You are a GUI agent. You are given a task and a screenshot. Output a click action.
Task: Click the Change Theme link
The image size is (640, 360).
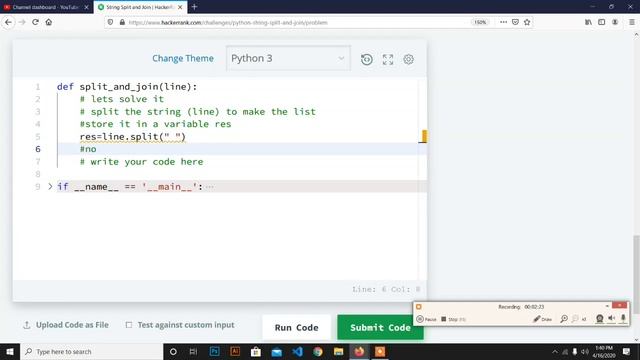tap(183, 58)
